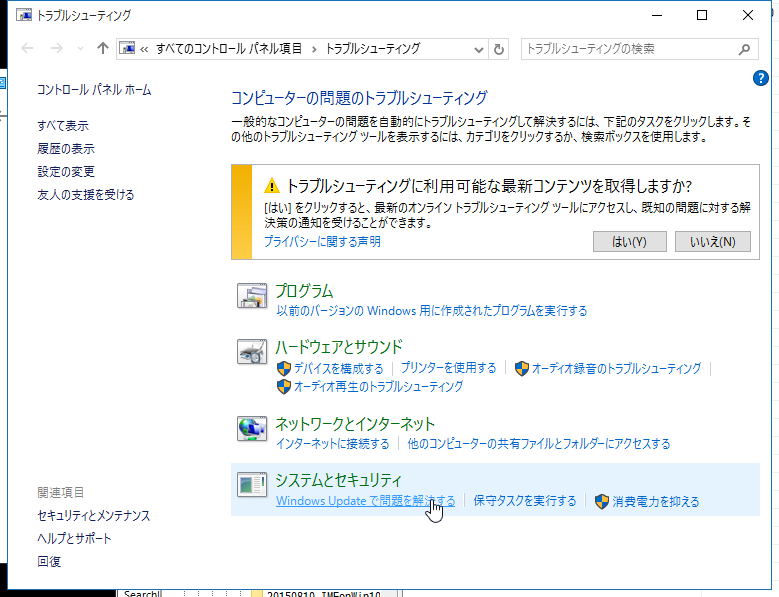The image size is (779, 597).
Task: Open the recent locations dropdown arrow
Action: pos(80,49)
